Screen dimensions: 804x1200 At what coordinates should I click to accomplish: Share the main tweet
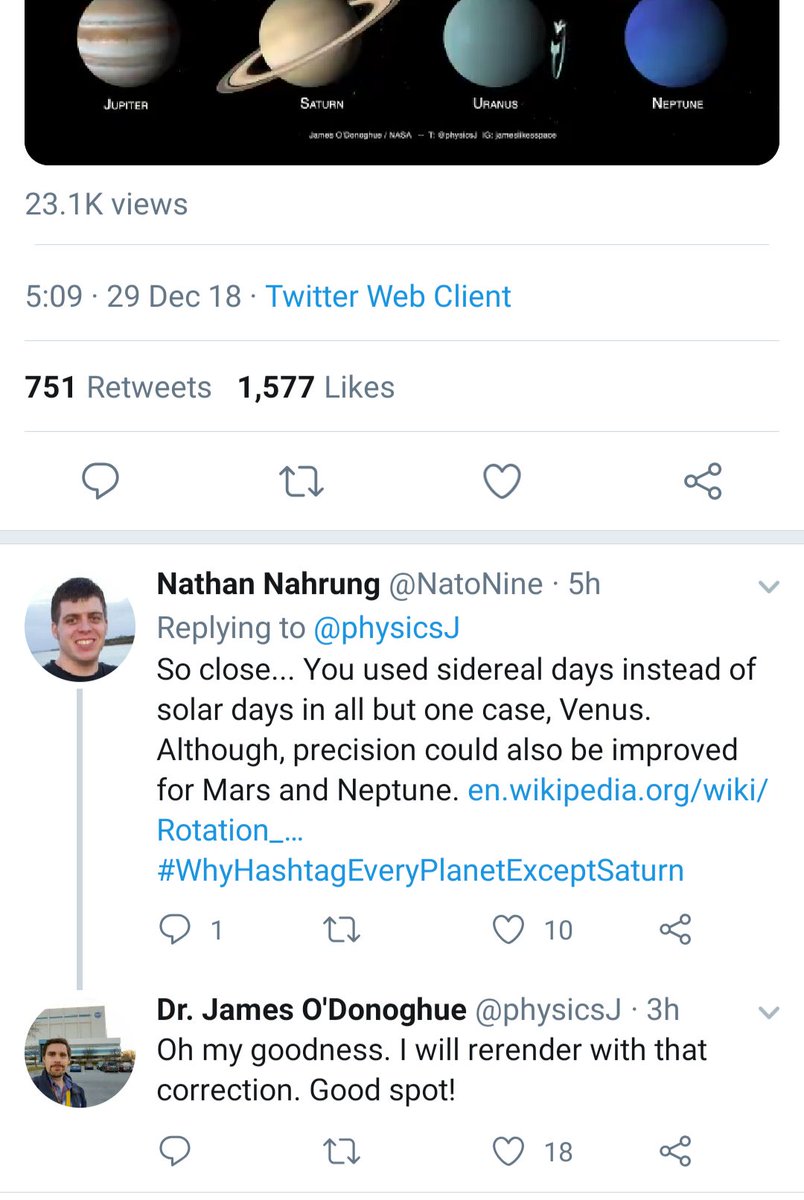click(702, 481)
